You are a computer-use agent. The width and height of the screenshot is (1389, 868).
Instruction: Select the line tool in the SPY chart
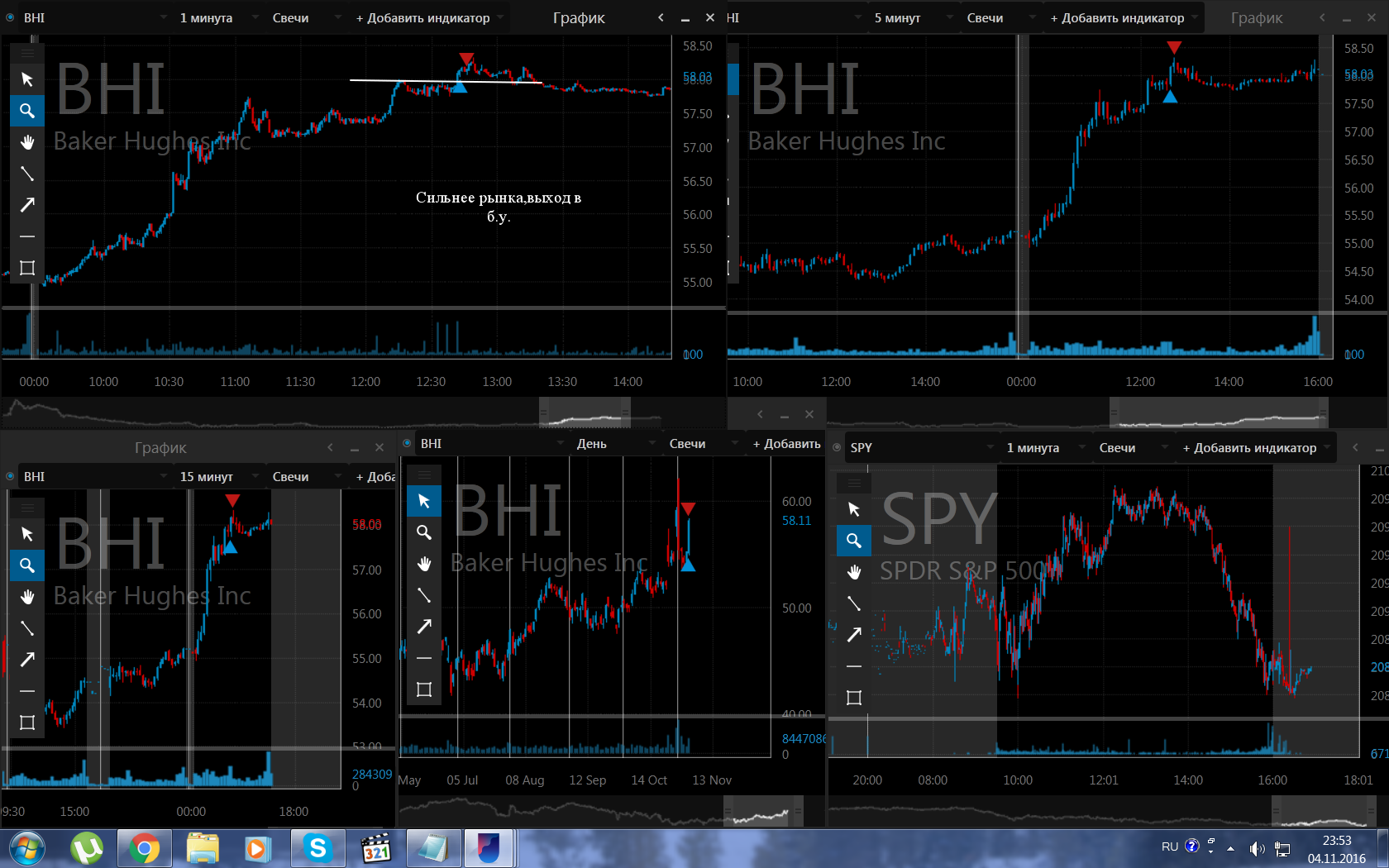tap(854, 603)
